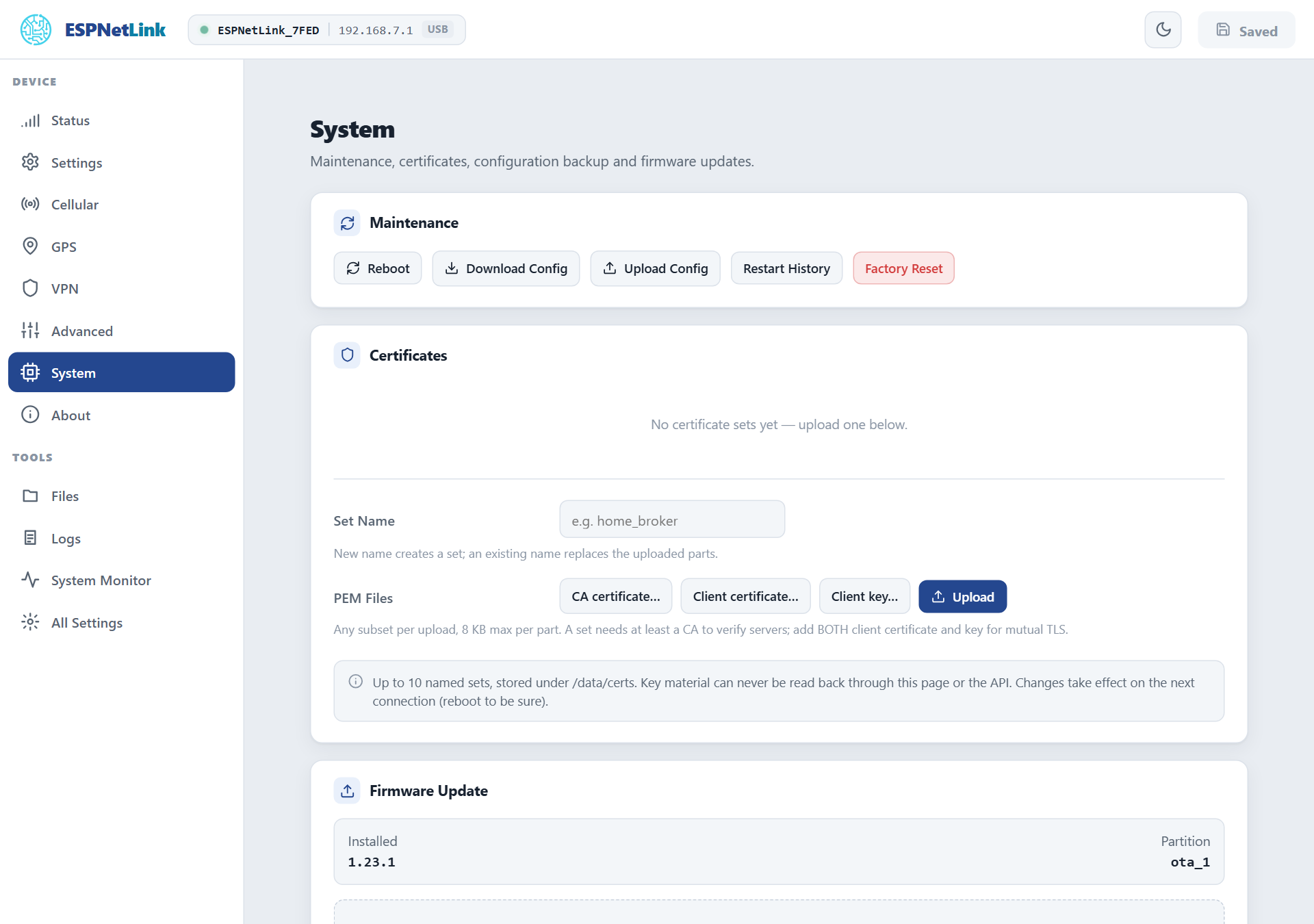Screen dimensions: 1314x924
Task: Focus the Set Name input field
Action: coord(672,519)
